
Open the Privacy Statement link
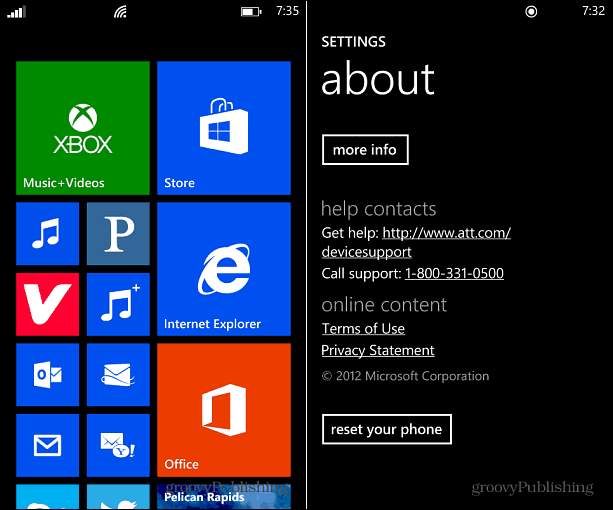coord(378,350)
